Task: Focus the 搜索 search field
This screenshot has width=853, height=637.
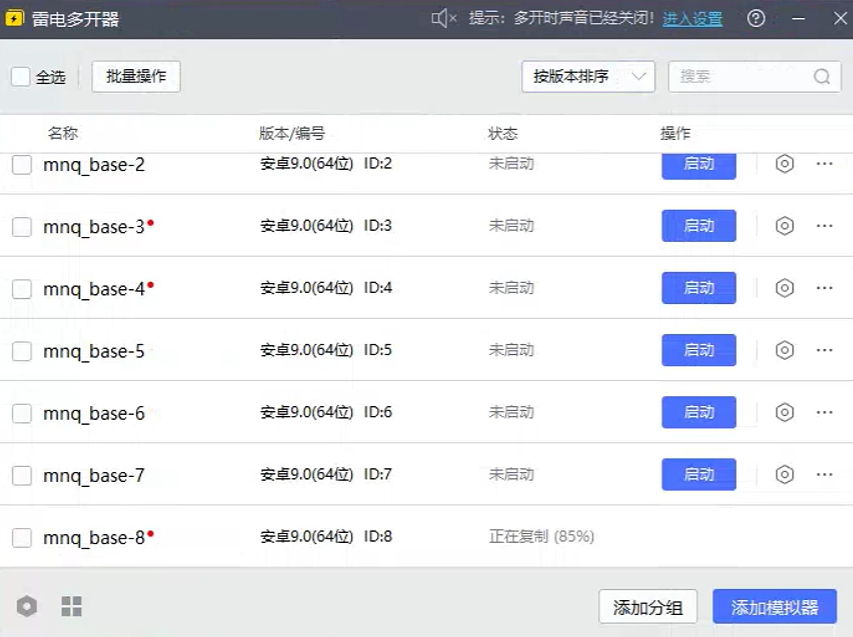Action: point(755,76)
